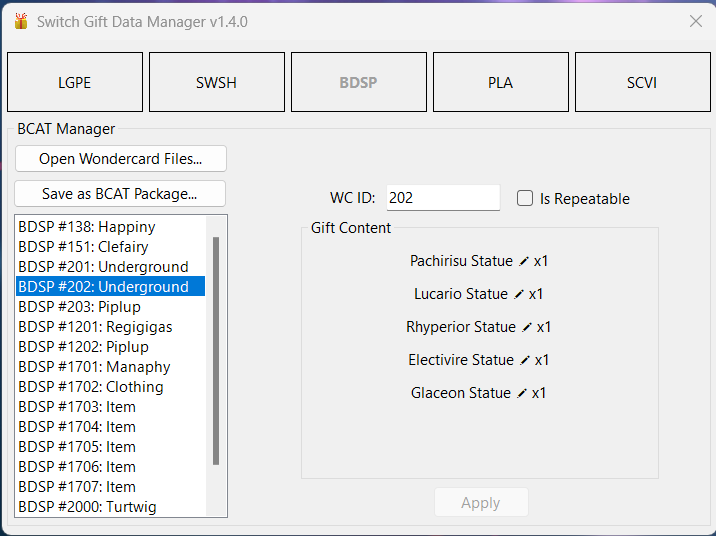This screenshot has height=536, width=716.
Task: Click the wondercard list scrollbar thumb
Action: (x=216, y=351)
